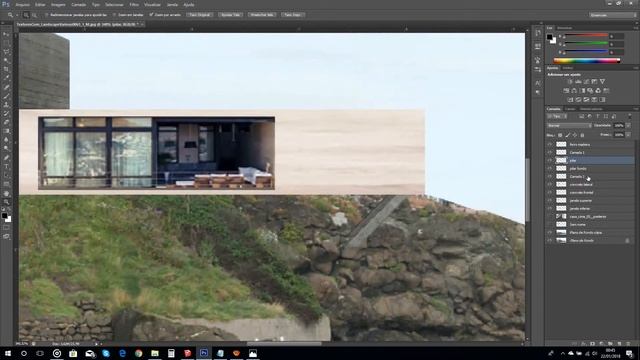This screenshot has height=360, width=640.
Task: Open the layer filter Tipo dropdown
Action: point(557,117)
